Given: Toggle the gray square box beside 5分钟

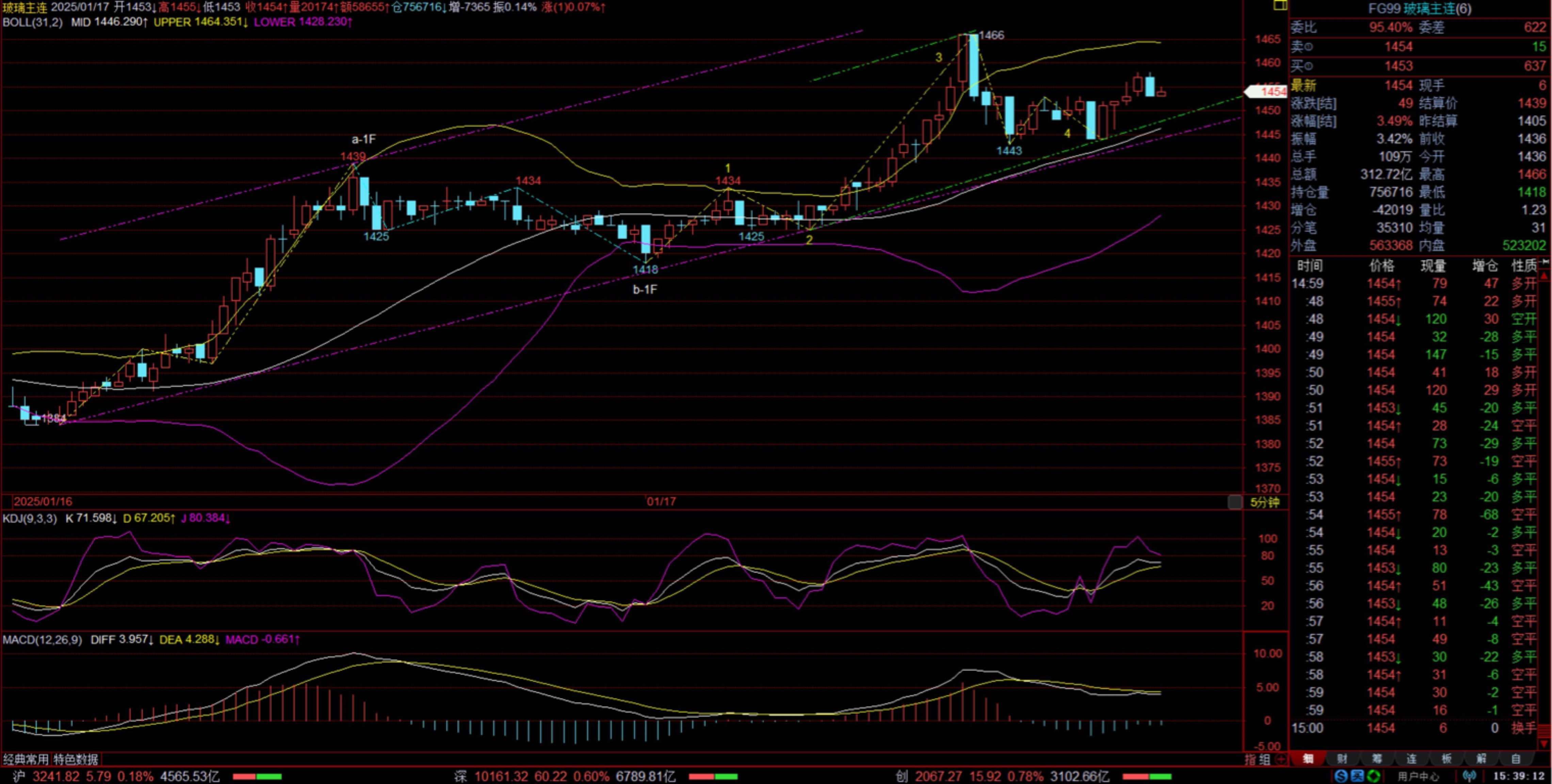Looking at the screenshot, I should click(1234, 502).
